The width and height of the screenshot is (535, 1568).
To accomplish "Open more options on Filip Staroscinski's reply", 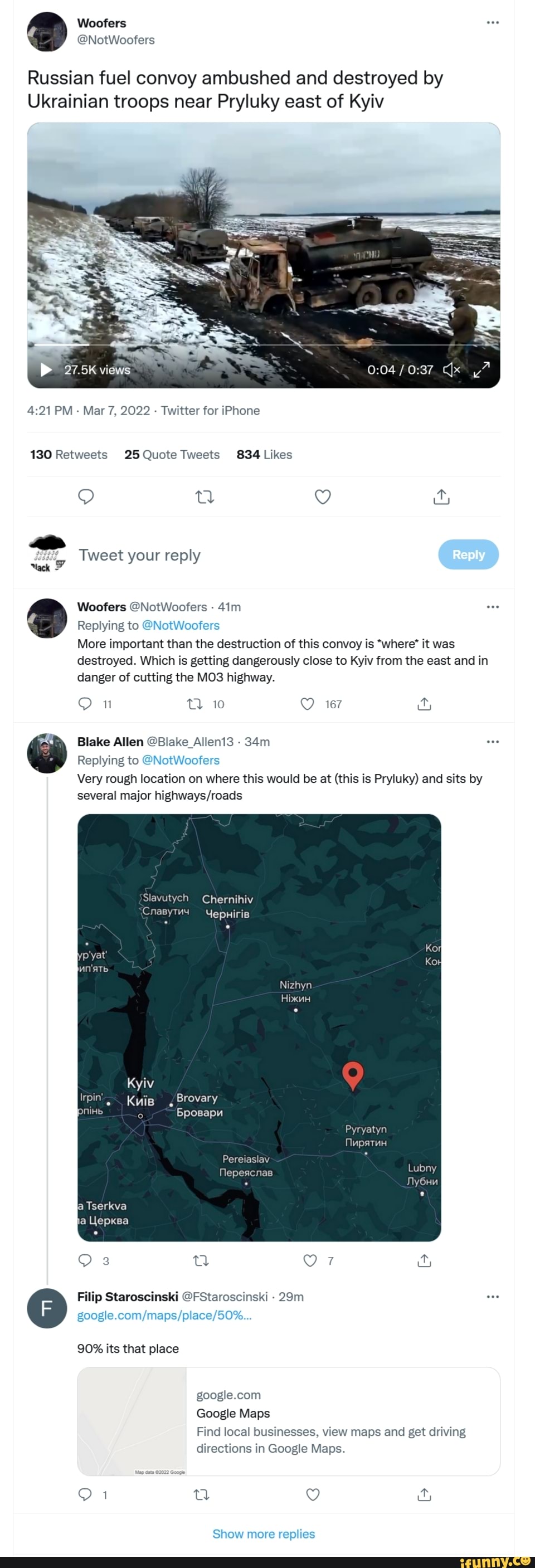I will click(x=493, y=1297).
